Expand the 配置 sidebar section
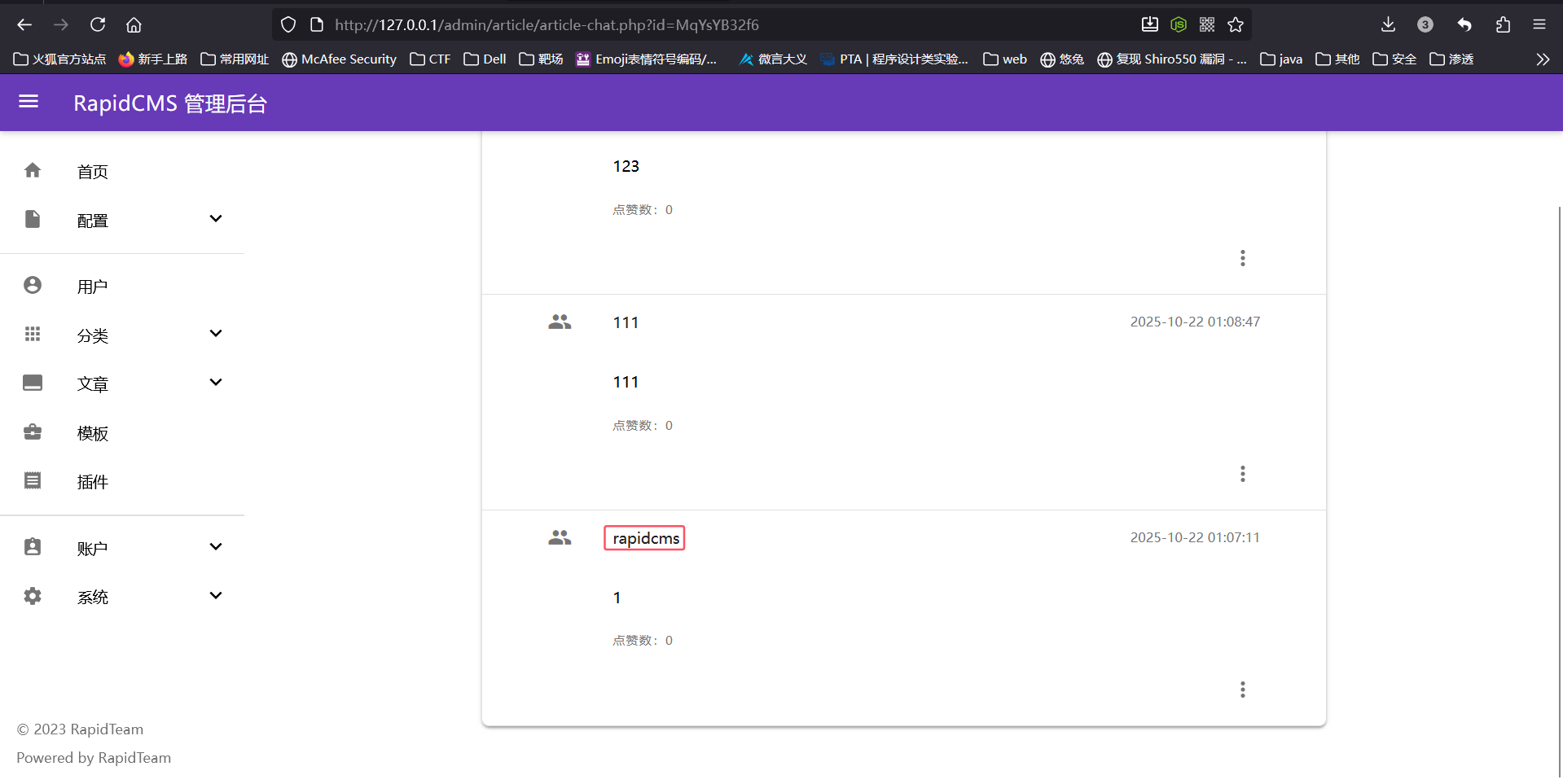This screenshot has width=1563, height=784. click(215, 219)
